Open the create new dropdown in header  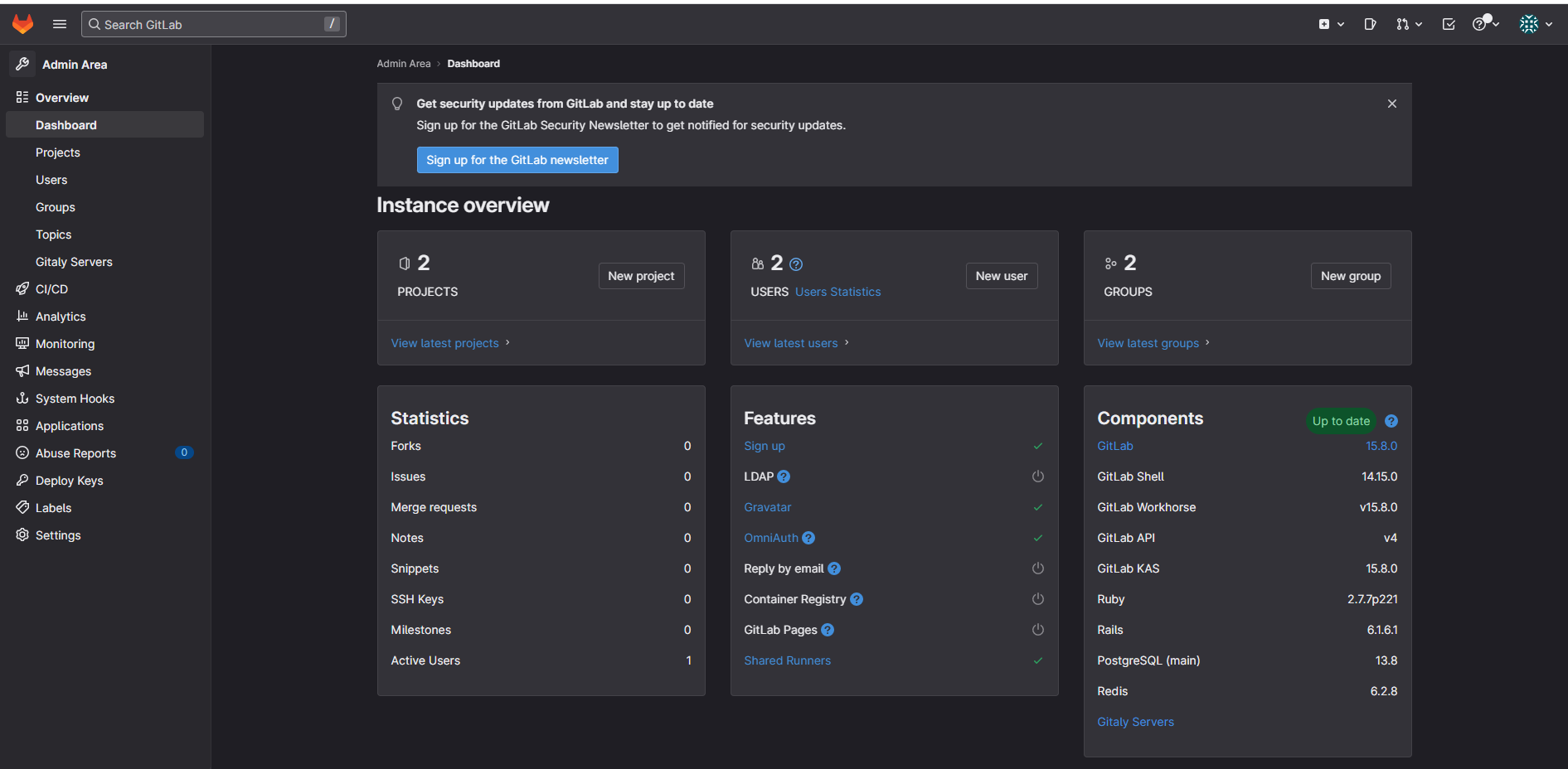click(x=1331, y=24)
